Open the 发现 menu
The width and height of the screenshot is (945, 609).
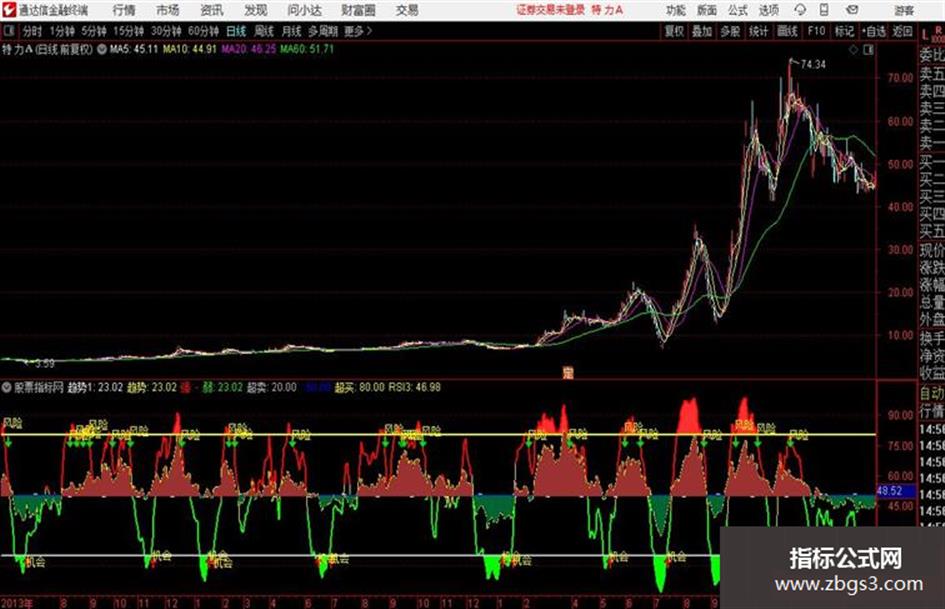coord(256,10)
